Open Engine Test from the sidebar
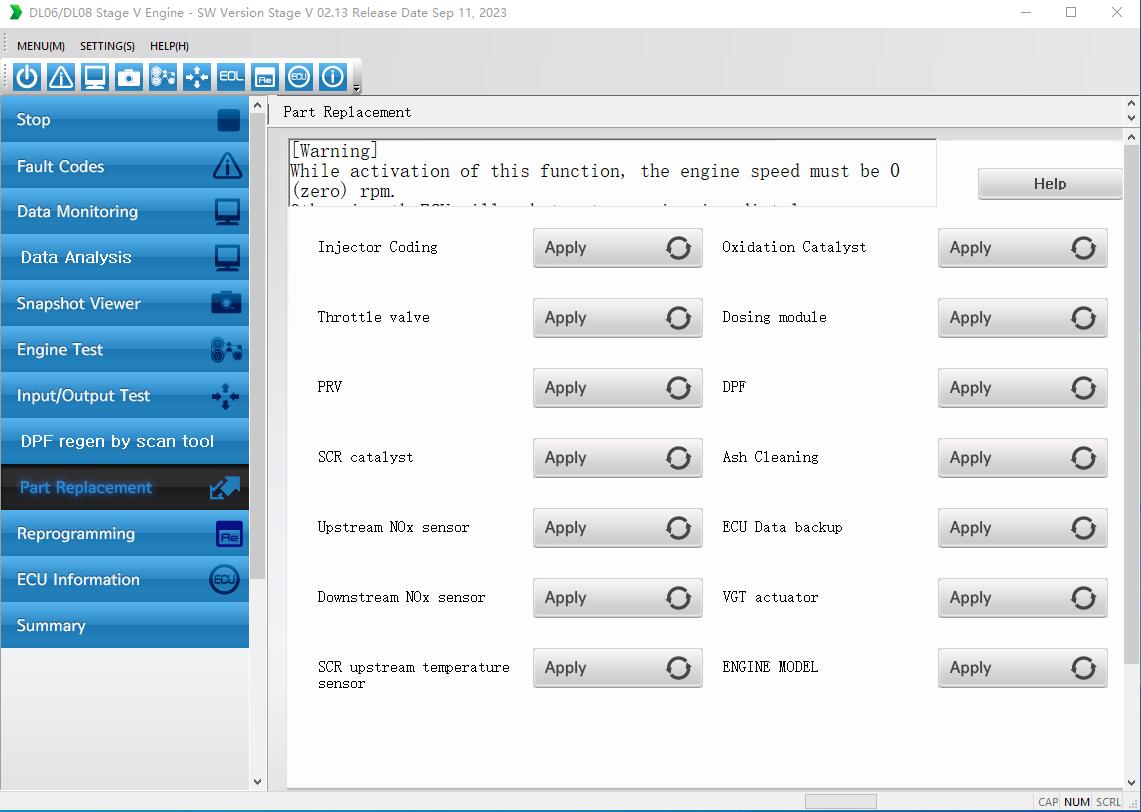This screenshot has height=812, width=1141. pyautogui.click(x=124, y=350)
